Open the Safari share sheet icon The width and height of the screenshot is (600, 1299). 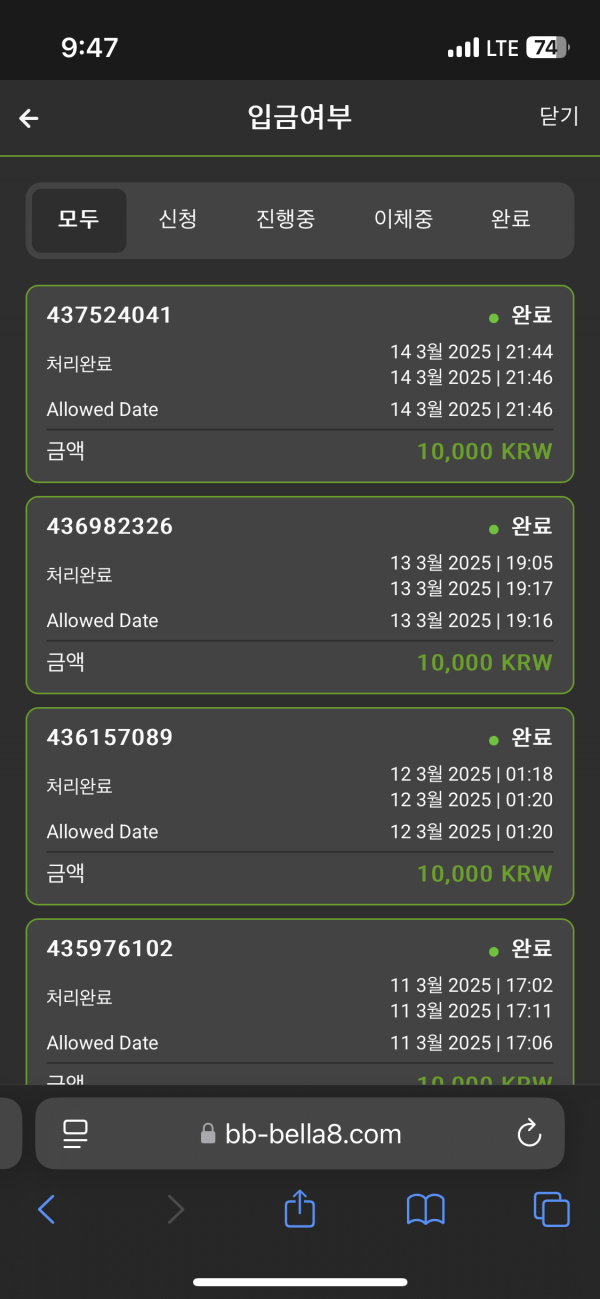click(300, 1210)
